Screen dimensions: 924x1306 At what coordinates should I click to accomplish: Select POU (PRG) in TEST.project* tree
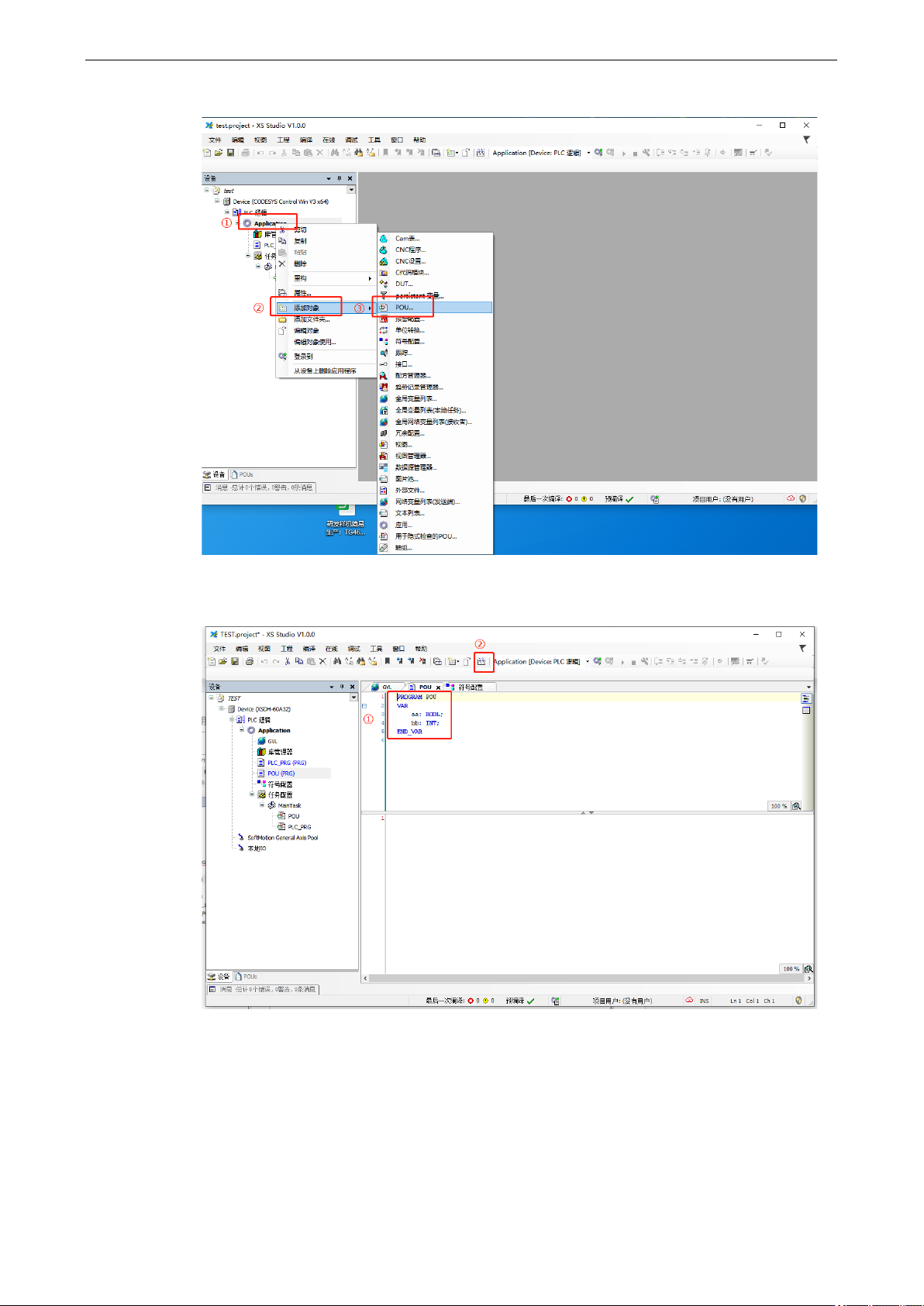[x=281, y=774]
